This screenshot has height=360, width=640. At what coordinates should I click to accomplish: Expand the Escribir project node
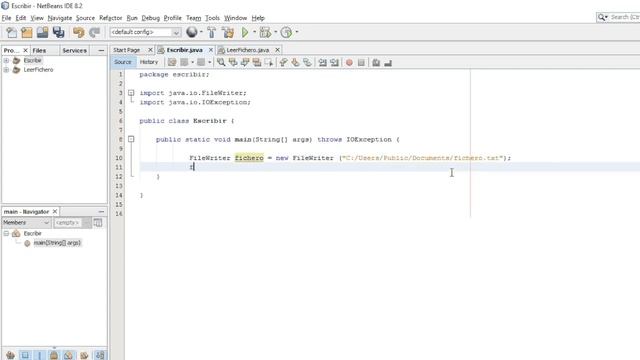[x=6, y=60]
